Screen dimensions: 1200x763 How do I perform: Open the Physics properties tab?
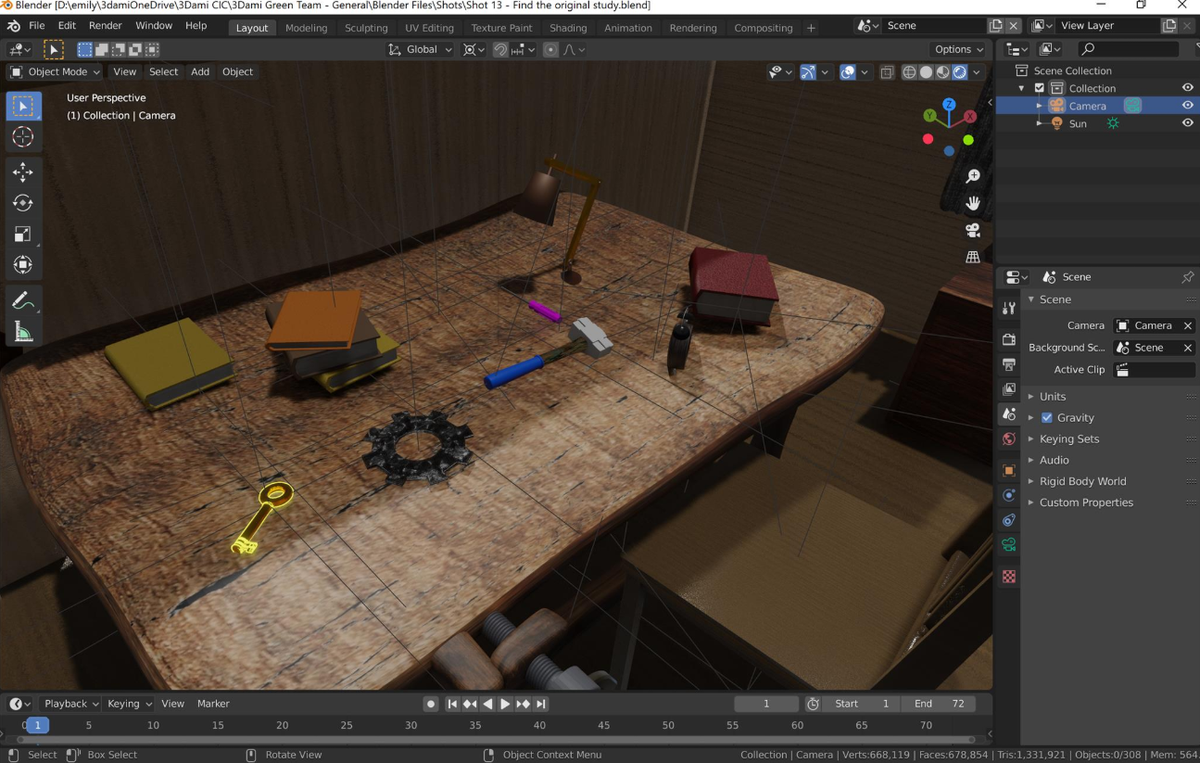point(1009,495)
